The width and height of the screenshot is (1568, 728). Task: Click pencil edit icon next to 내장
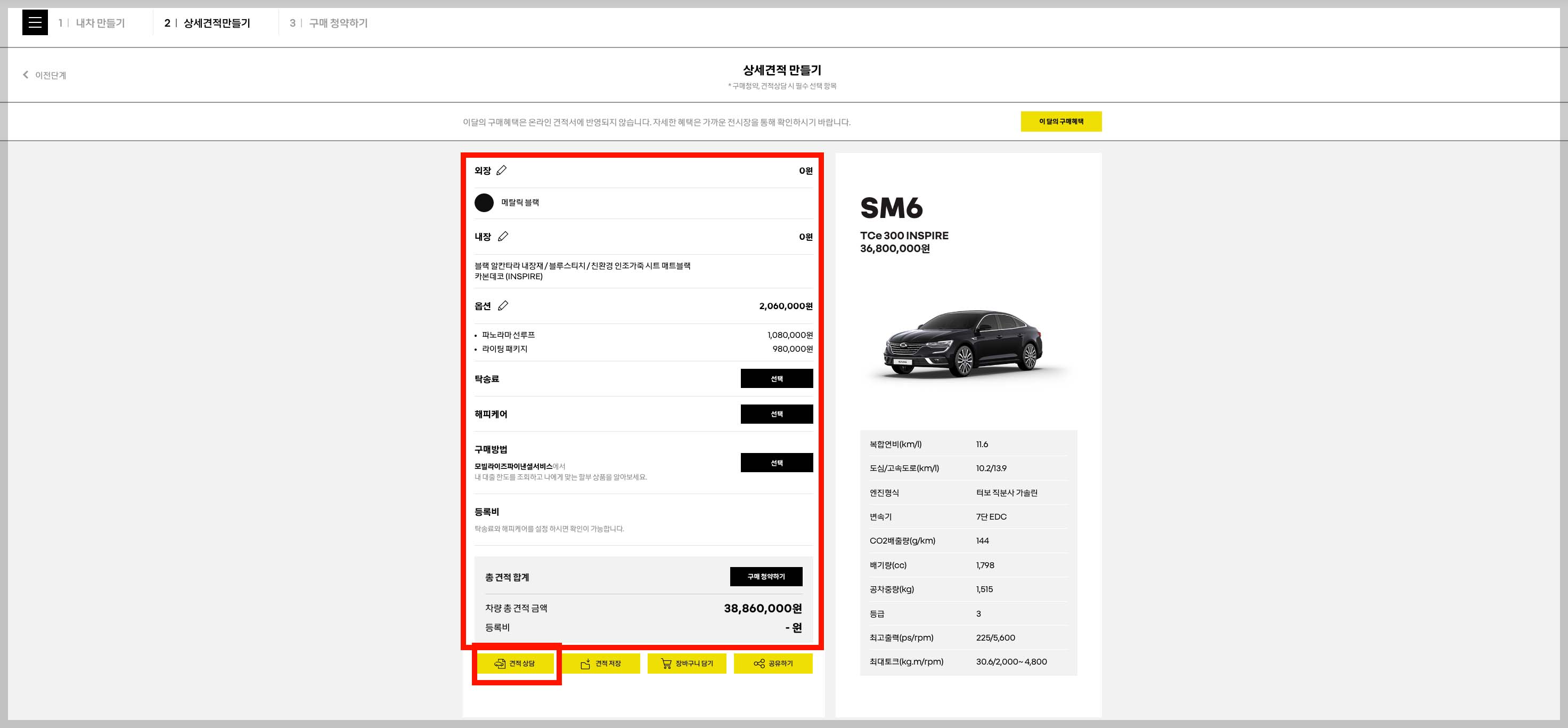(503, 237)
